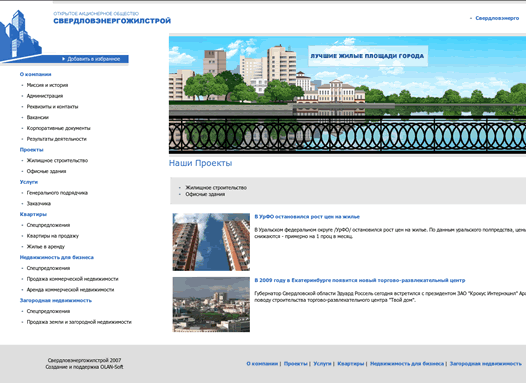
Task: Open Миссия и история page
Action: [x=47, y=85]
